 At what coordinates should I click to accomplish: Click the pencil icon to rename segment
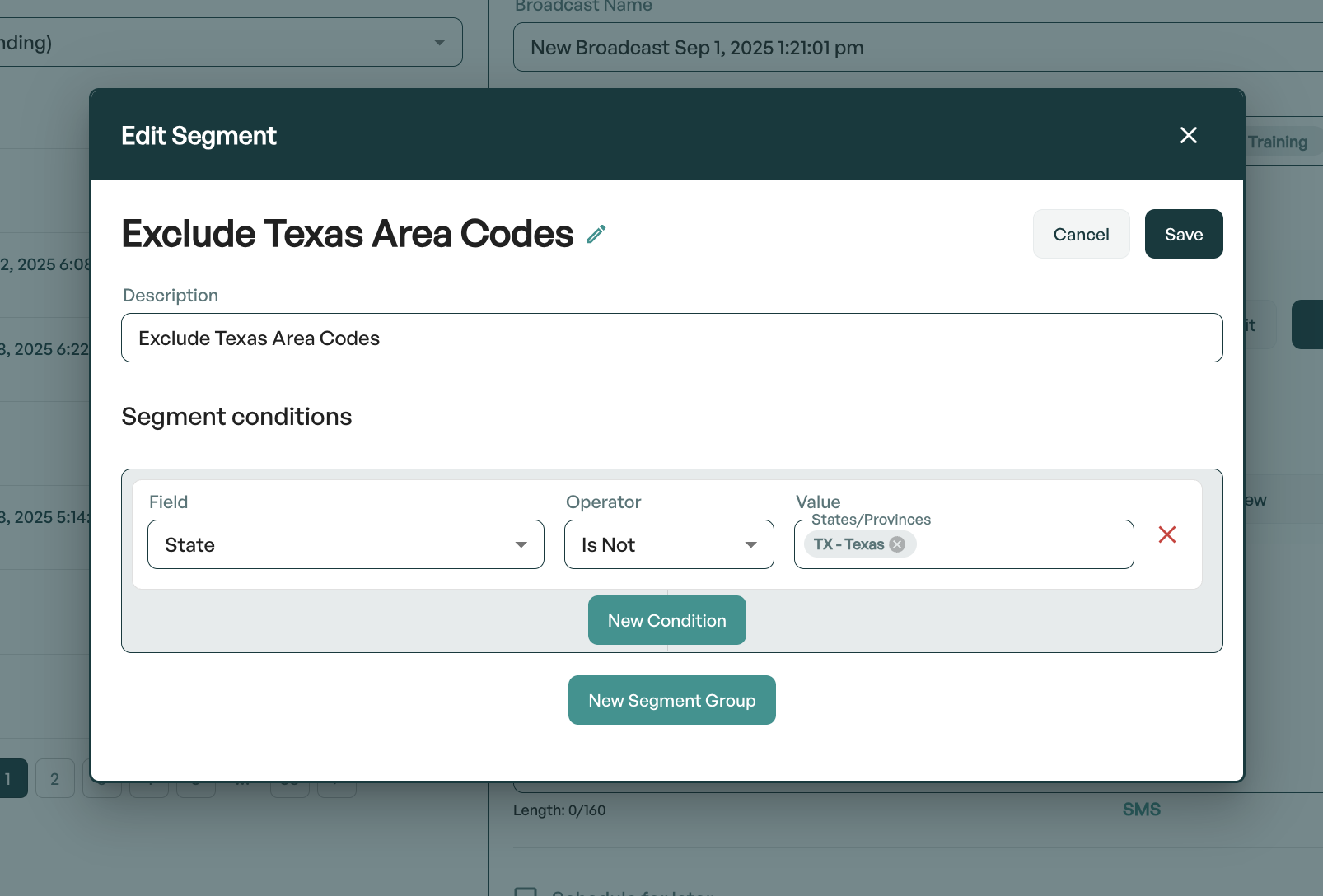tap(596, 235)
